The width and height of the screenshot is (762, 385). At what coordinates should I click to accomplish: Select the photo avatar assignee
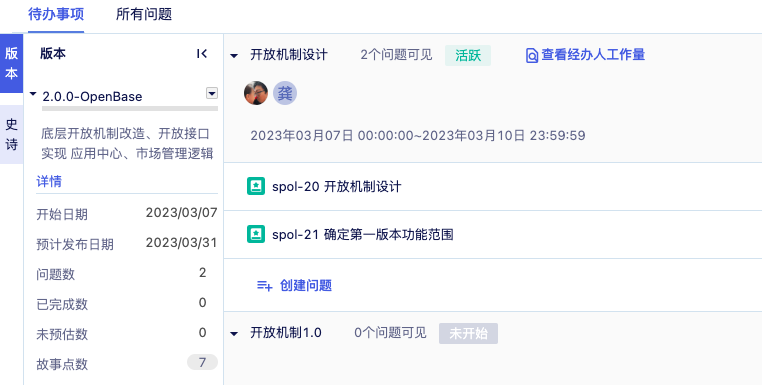coord(256,93)
